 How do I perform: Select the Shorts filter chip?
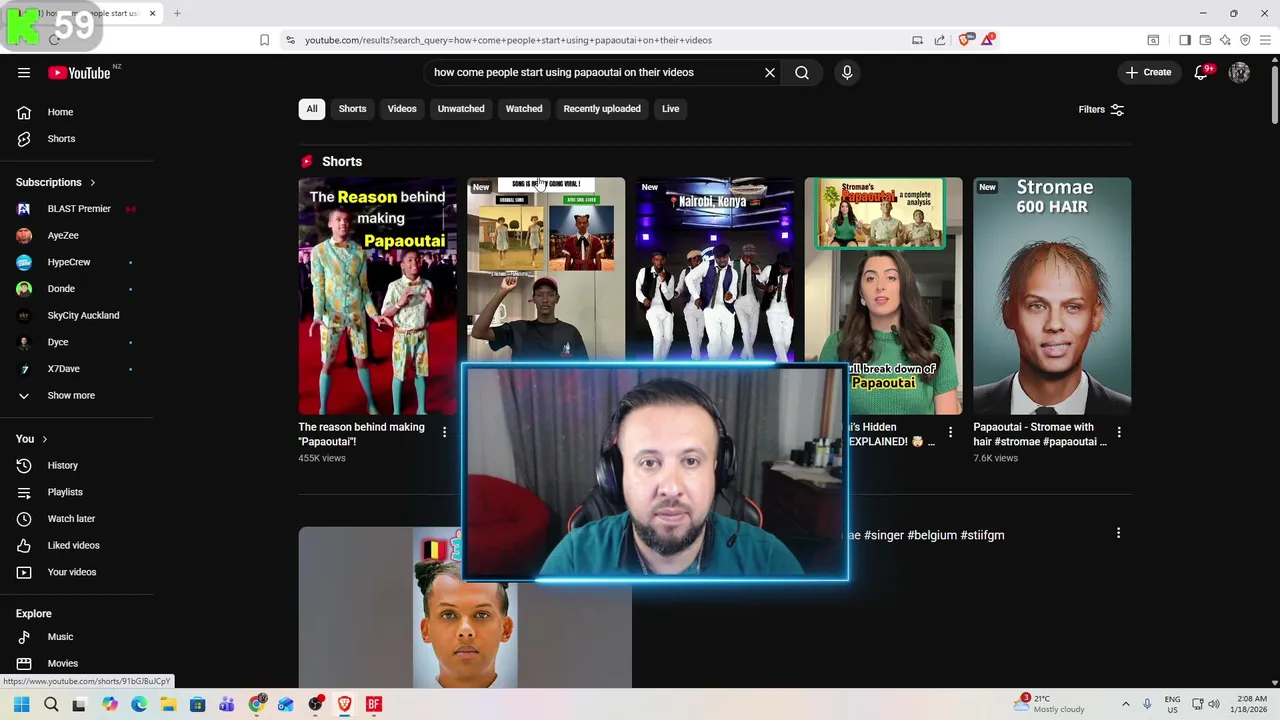tap(352, 109)
